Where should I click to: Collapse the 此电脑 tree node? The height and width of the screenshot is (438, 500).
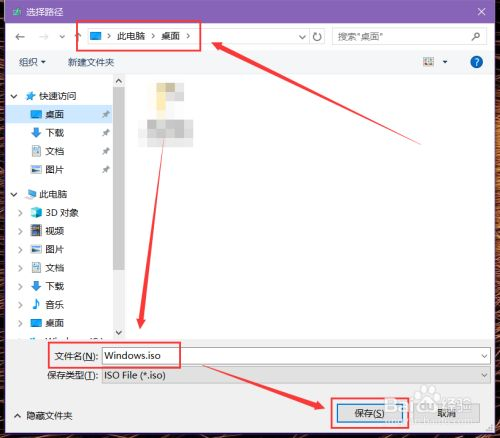(x=14, y=194)
